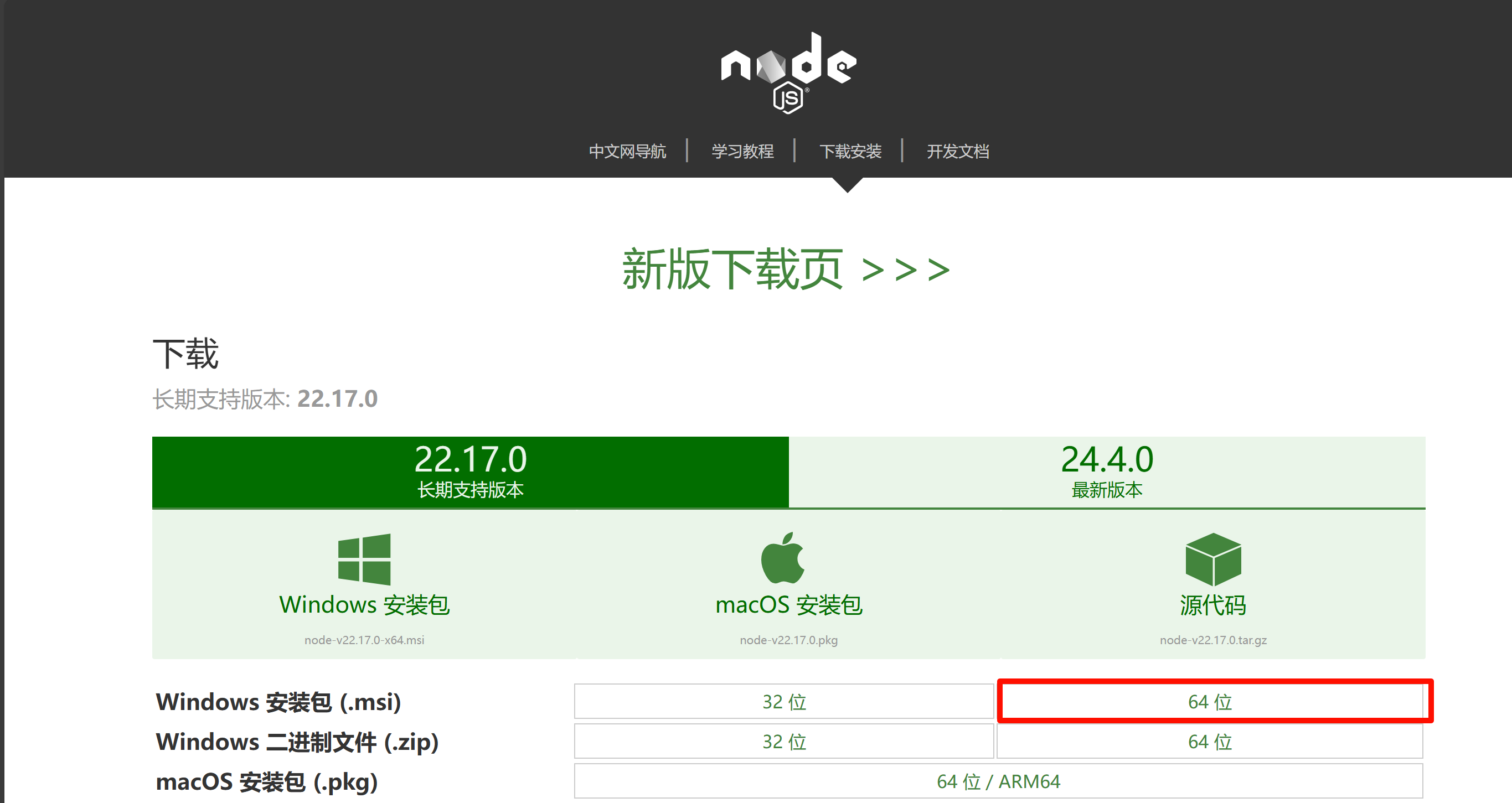1512x803 pixels.
Task: Open 中文网导航 menu item
Action: (627, 151)
